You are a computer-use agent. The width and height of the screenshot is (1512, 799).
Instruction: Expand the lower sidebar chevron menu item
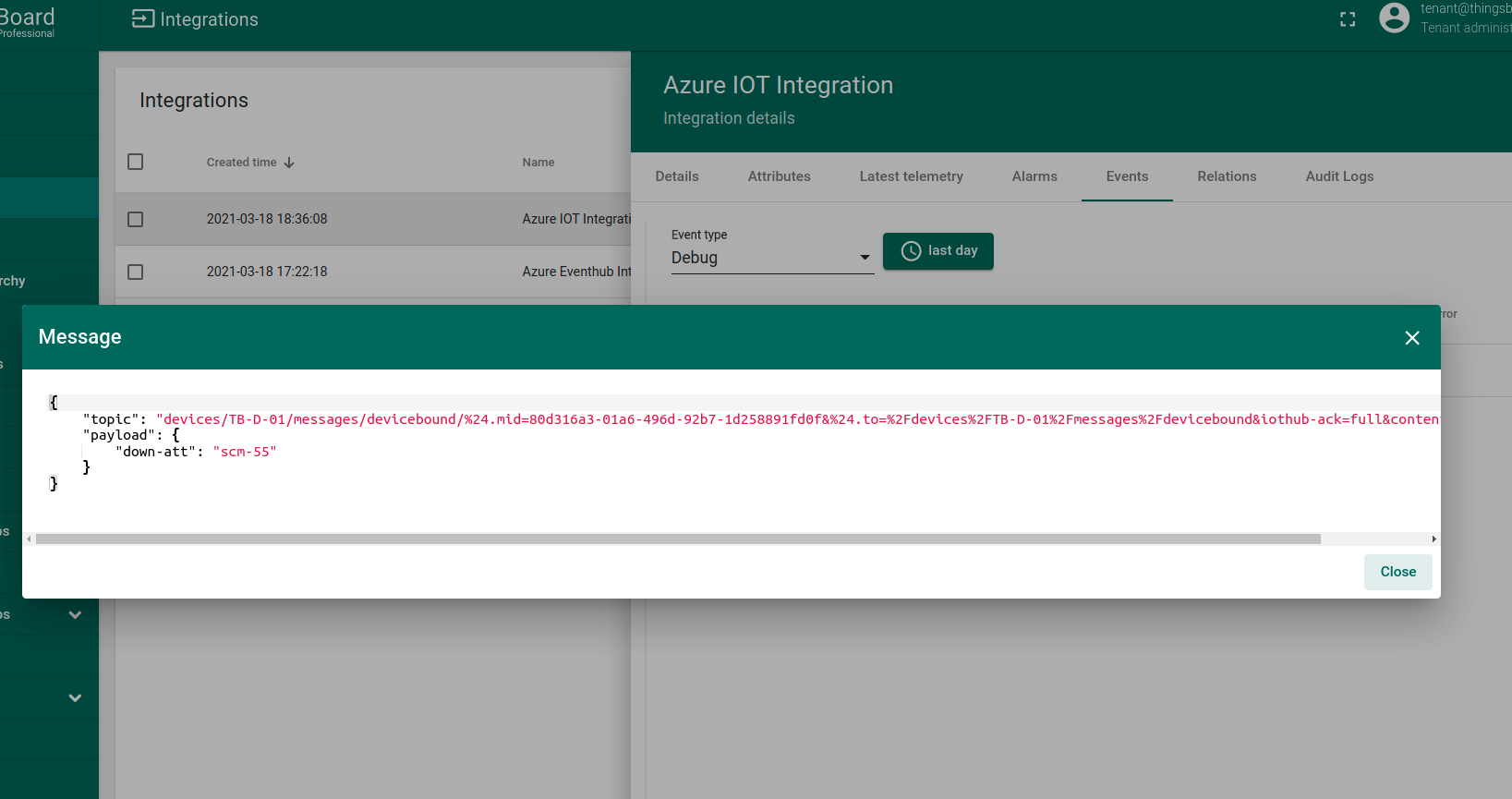pyautogui.click(x=75, y=697)
